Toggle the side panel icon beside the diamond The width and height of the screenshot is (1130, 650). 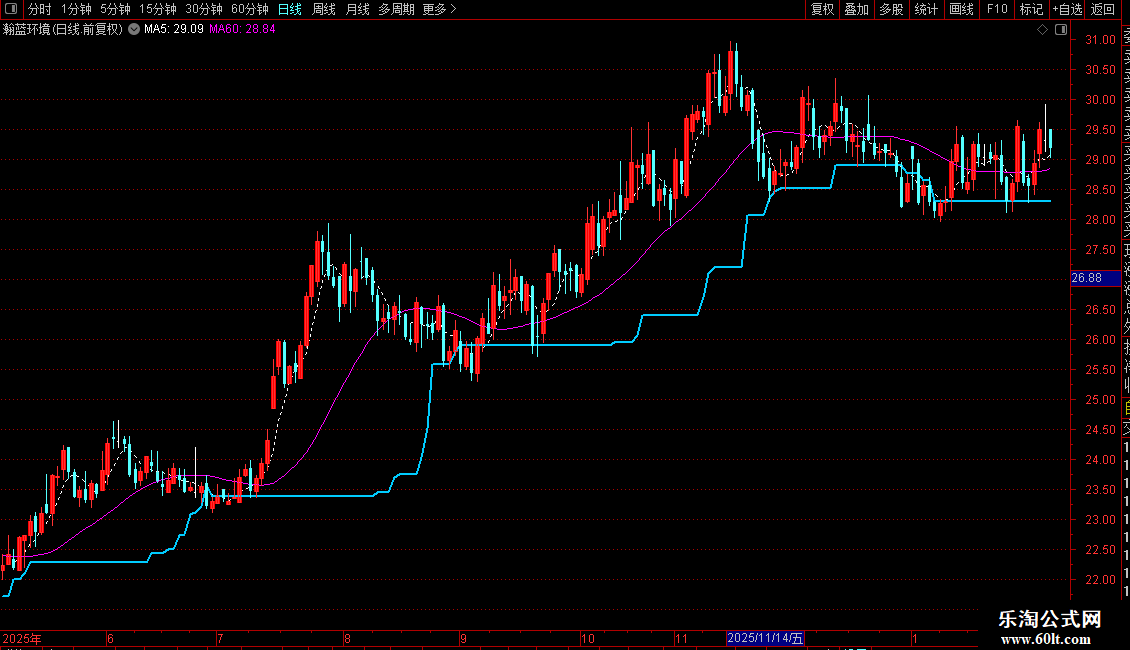click(1061, 30)
